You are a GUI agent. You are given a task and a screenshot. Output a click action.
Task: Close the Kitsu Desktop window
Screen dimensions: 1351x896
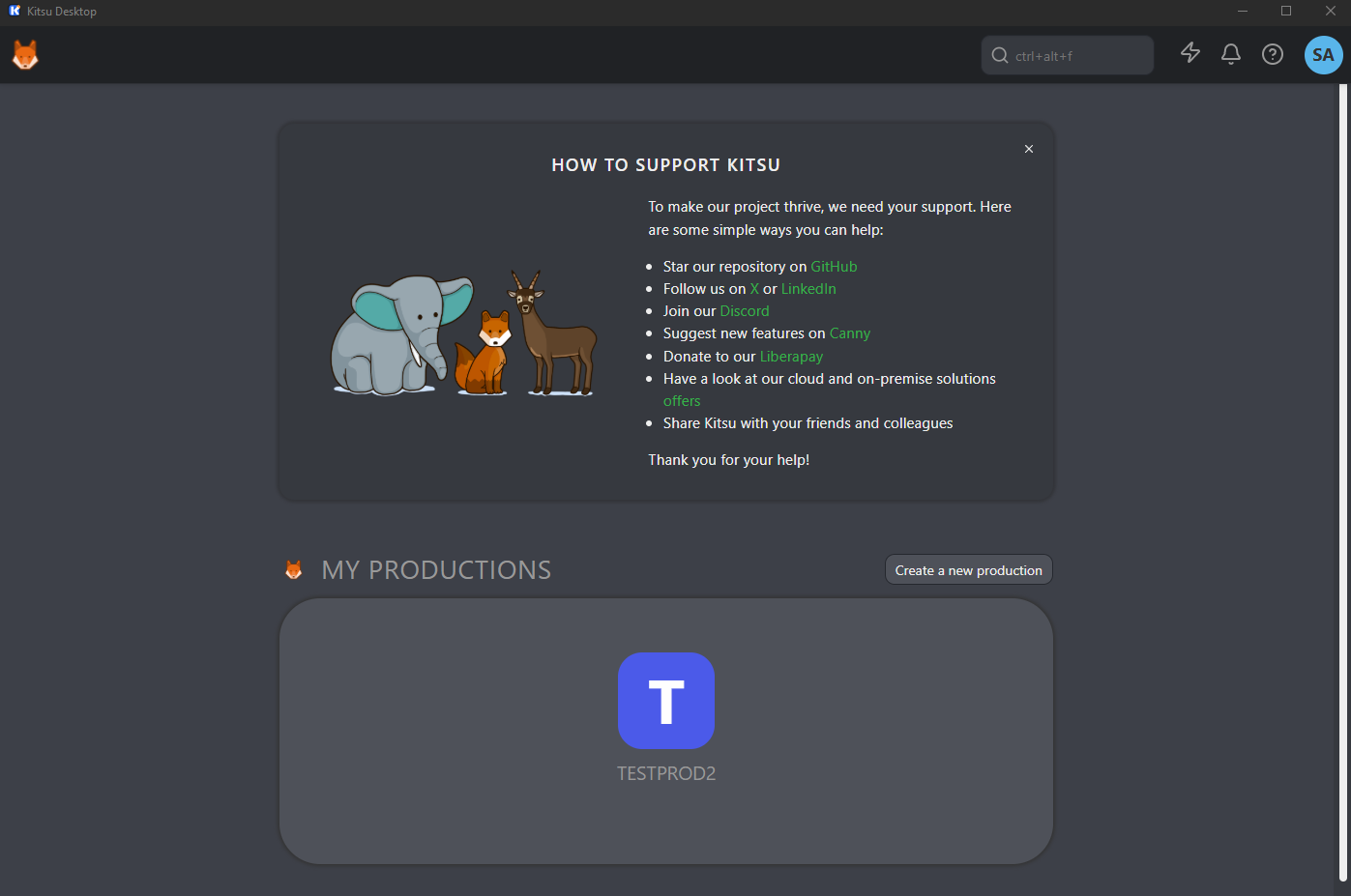(1330, 12)
